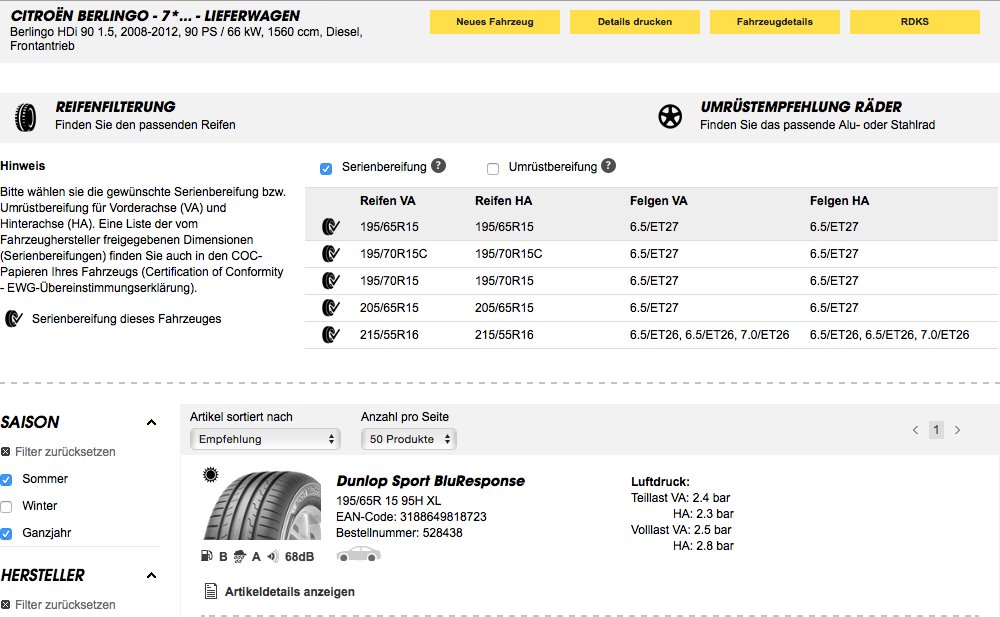
Task: Go to next results page arrow
Action: click(957, 430)
